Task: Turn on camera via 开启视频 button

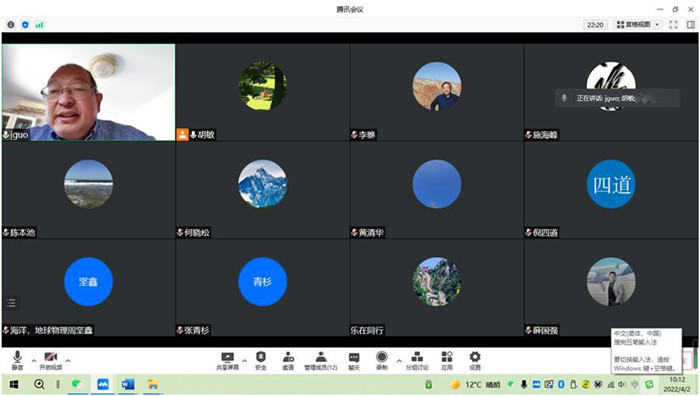Action: click(50, 360)
